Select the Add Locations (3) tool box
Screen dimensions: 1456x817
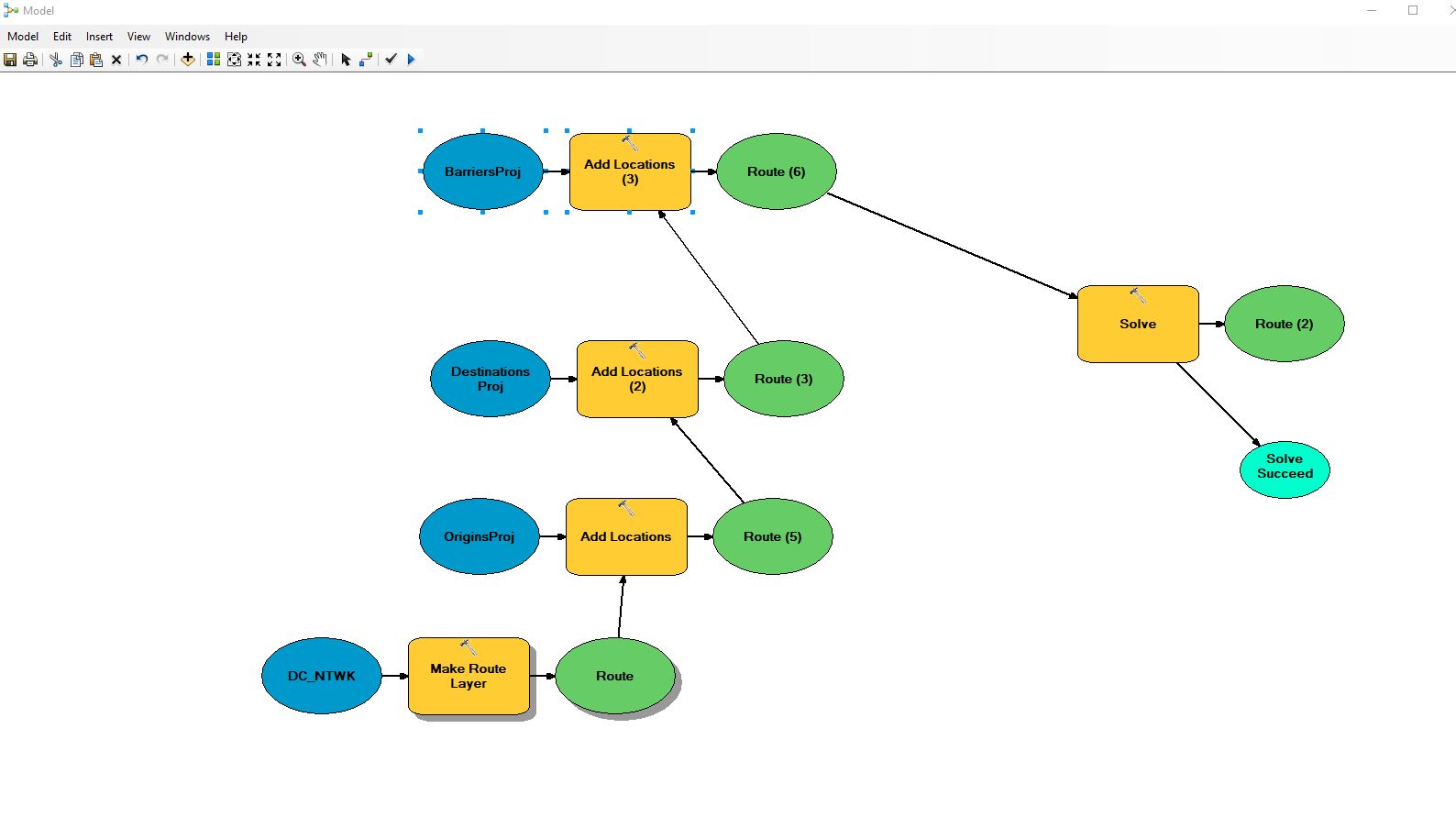point(630,171)
